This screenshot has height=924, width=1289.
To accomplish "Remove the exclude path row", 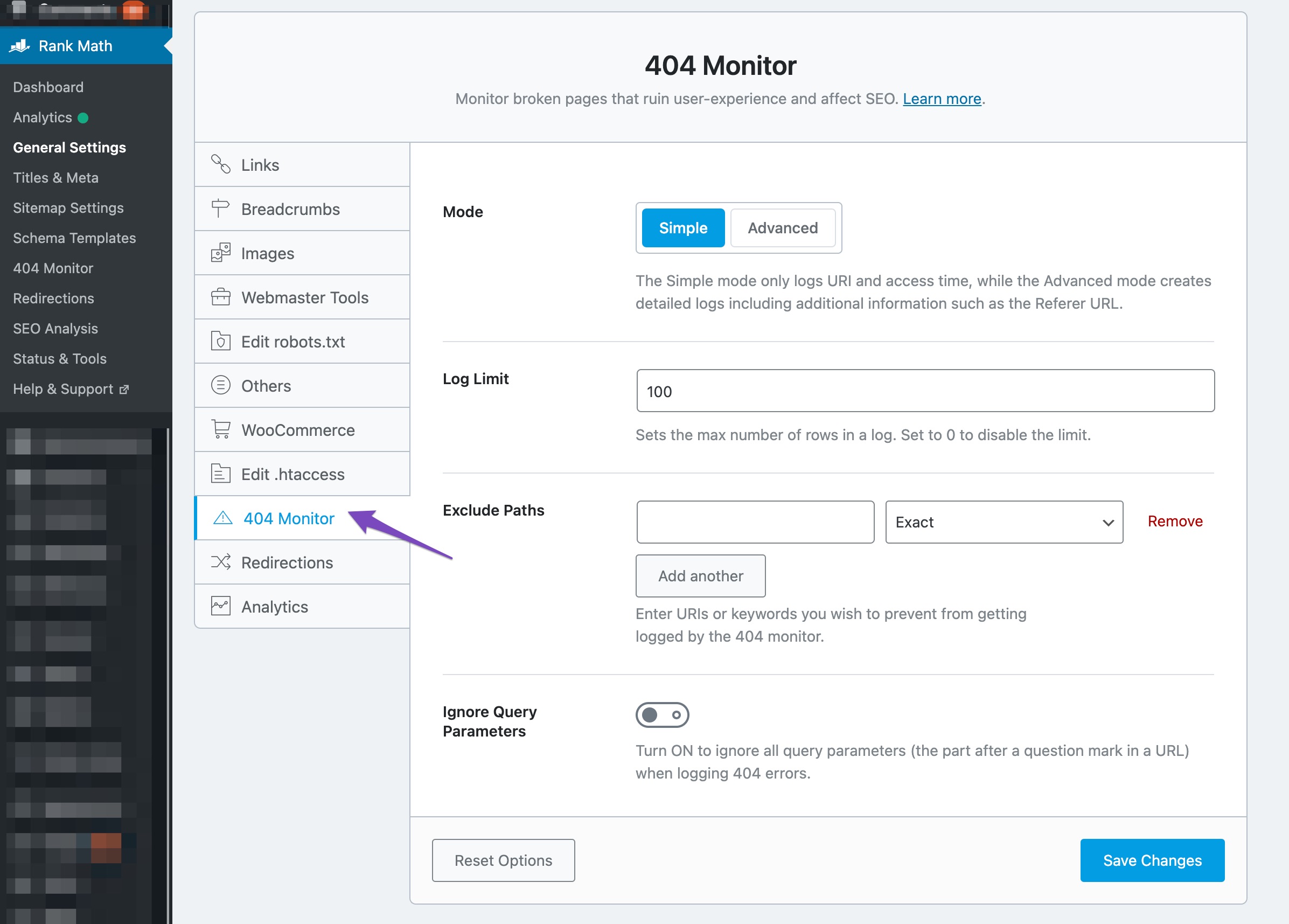I will coord(1174,521).
